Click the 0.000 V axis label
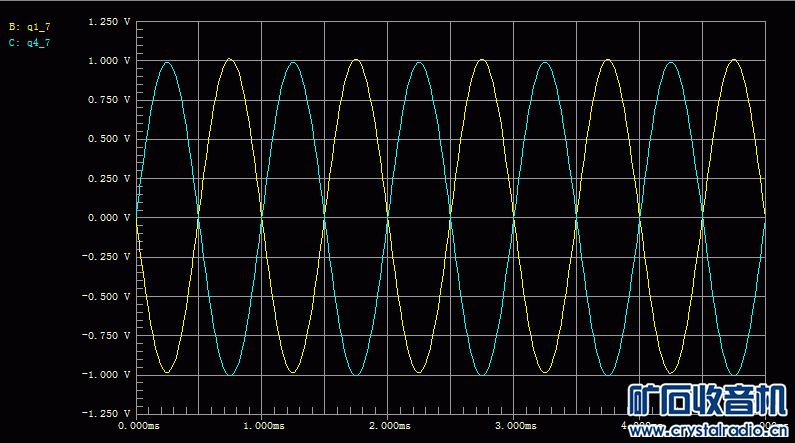Viewport: 795px width, 443px height. pyautogui.click(x=109, y=218)
